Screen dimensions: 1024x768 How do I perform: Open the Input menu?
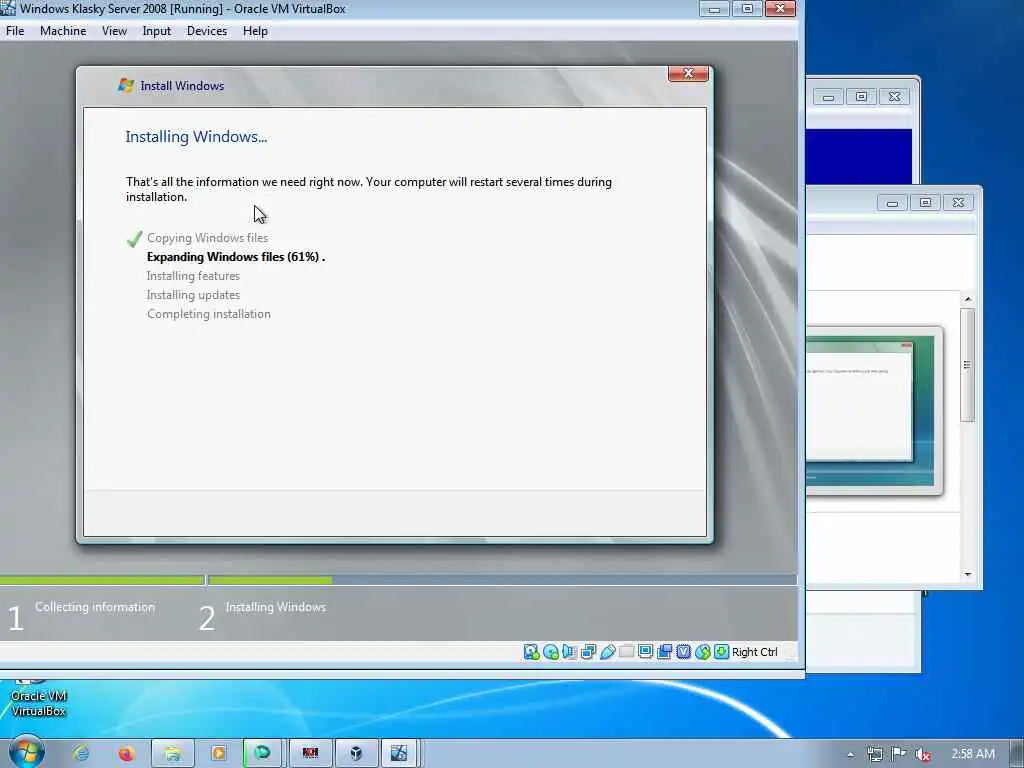[157, 31]
